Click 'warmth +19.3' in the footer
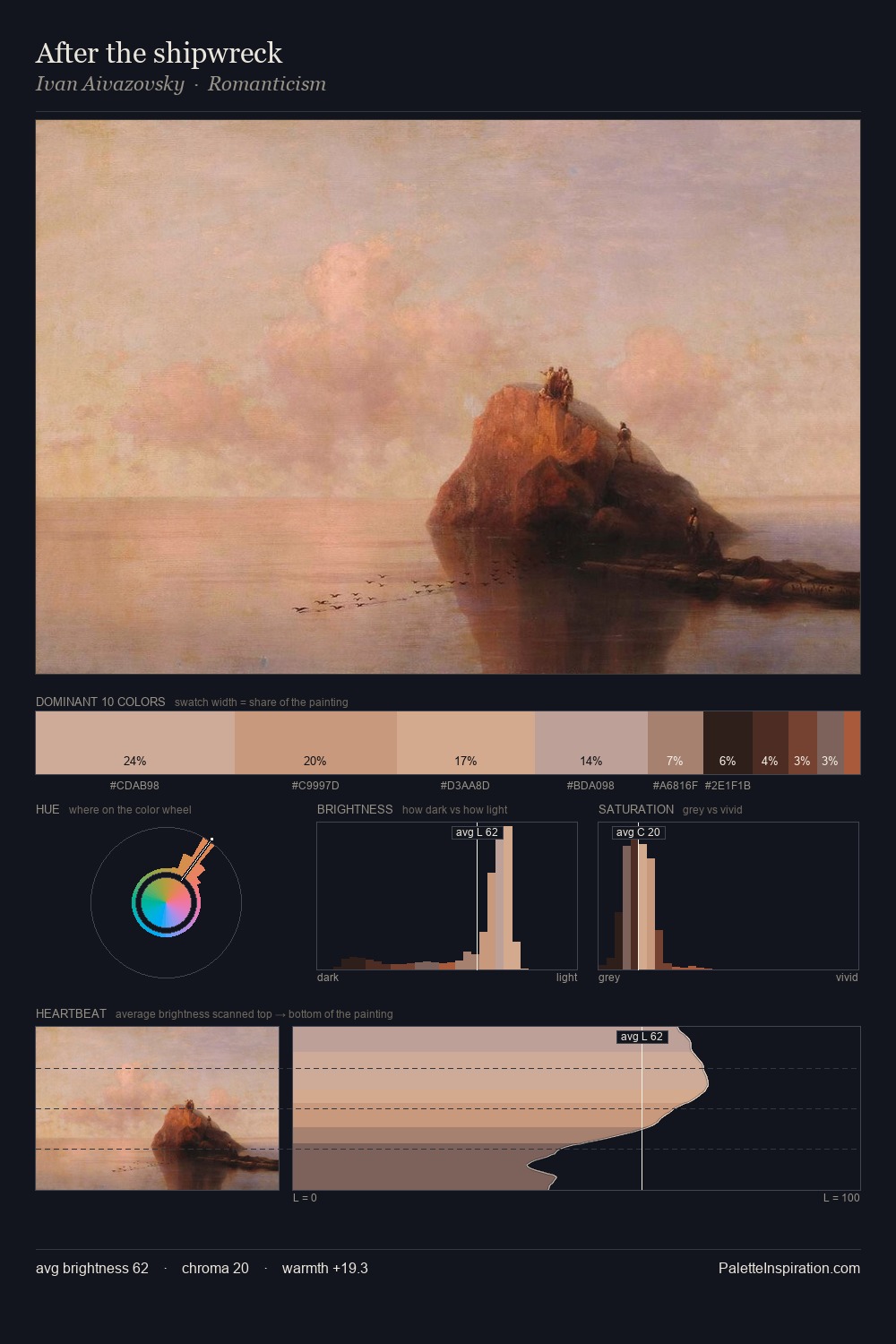896x1344 pixels. pyautogui.click(x=325, y=1269)
